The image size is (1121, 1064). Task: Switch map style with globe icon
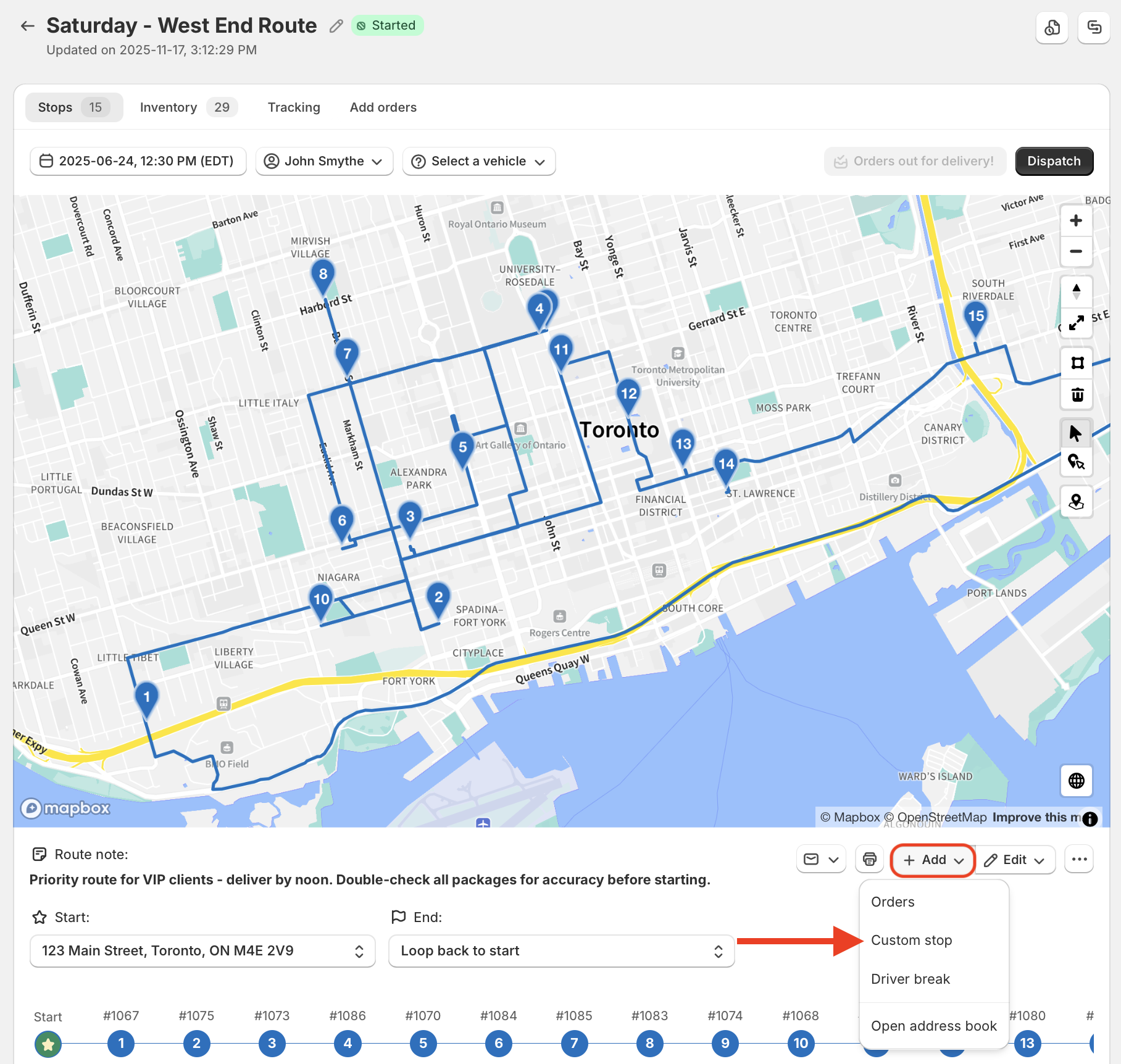(1076, 781)
